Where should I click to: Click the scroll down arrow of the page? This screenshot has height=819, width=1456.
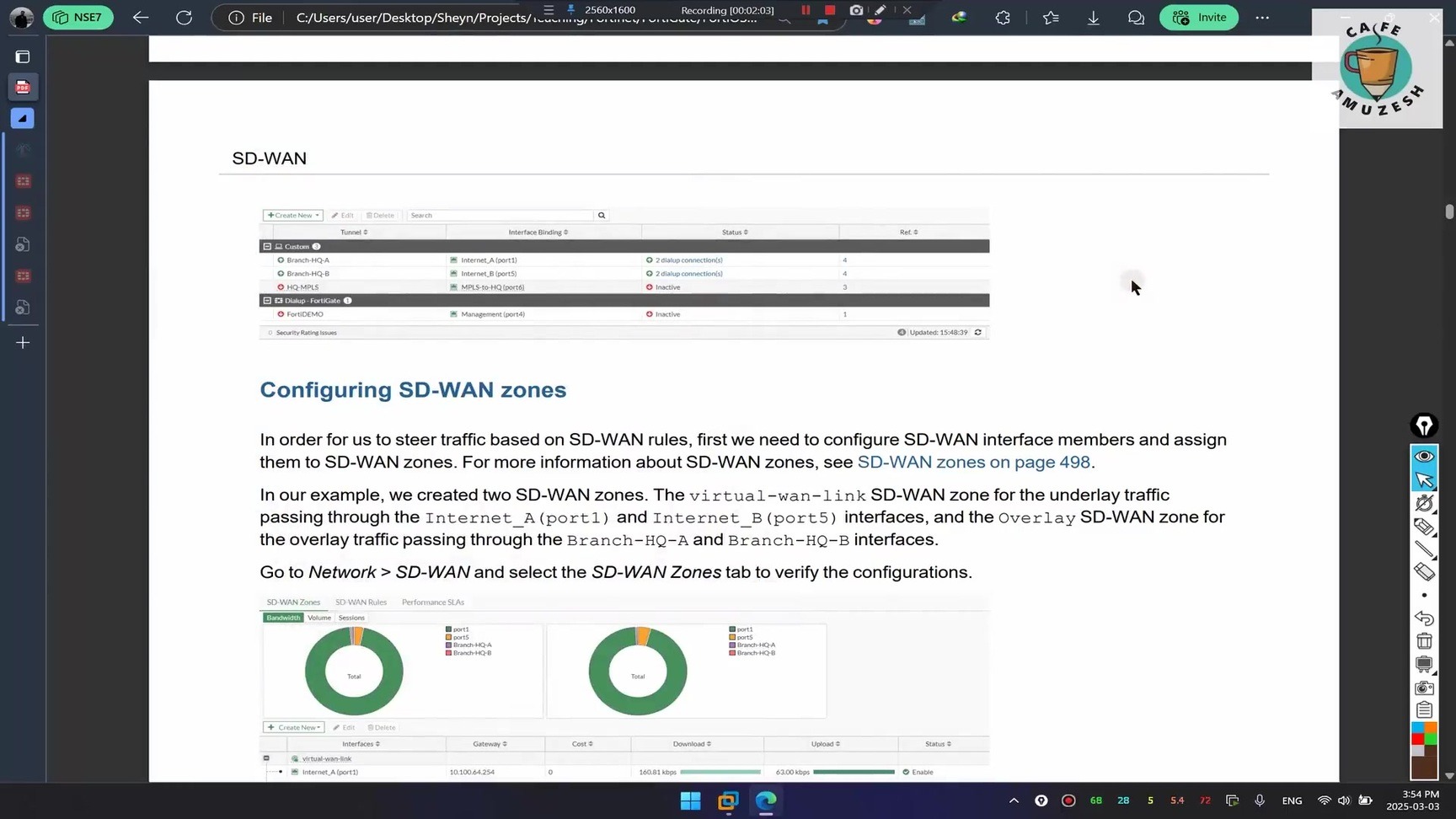(x=1449, y=775)
